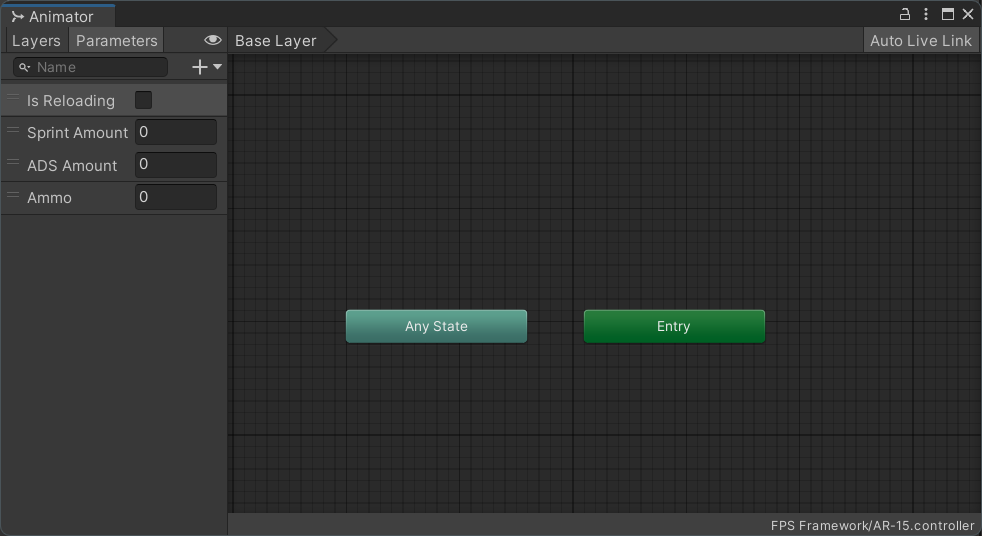This screenshot has height=536, width=982.
Task: Select the Parameters tab
Action: point(116,41)
